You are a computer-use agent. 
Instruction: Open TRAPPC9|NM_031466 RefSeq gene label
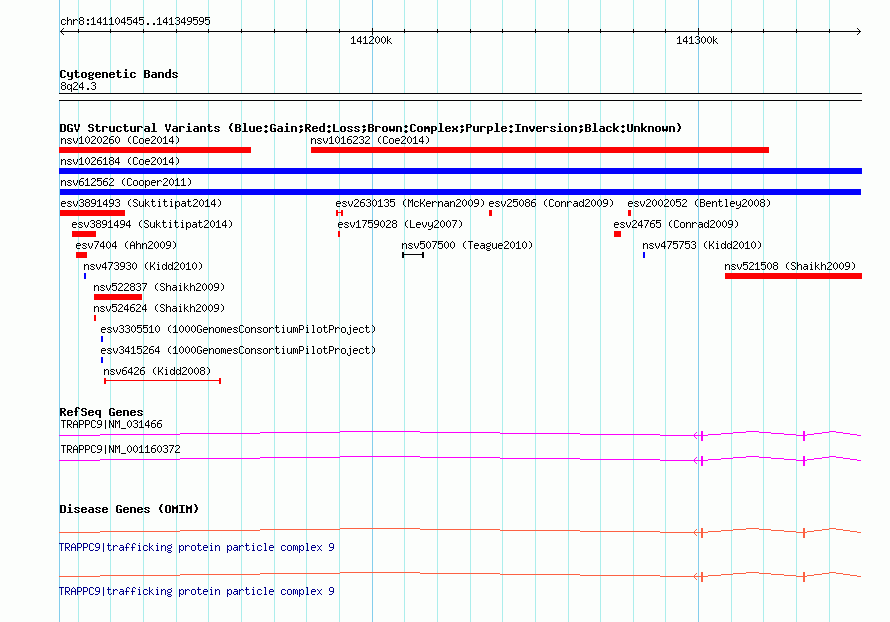(111, 425)
